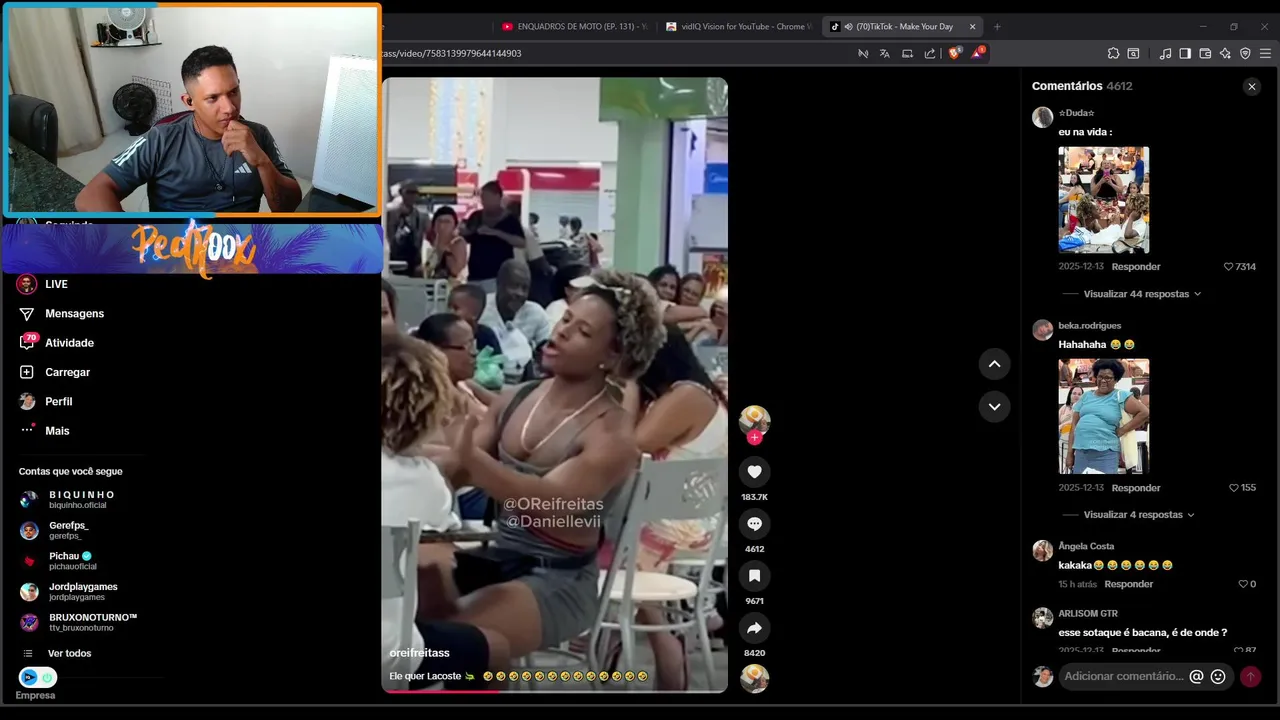
Task: Open ☆Duda☆'s commenter avatar
Action: tap(1042, 118)
